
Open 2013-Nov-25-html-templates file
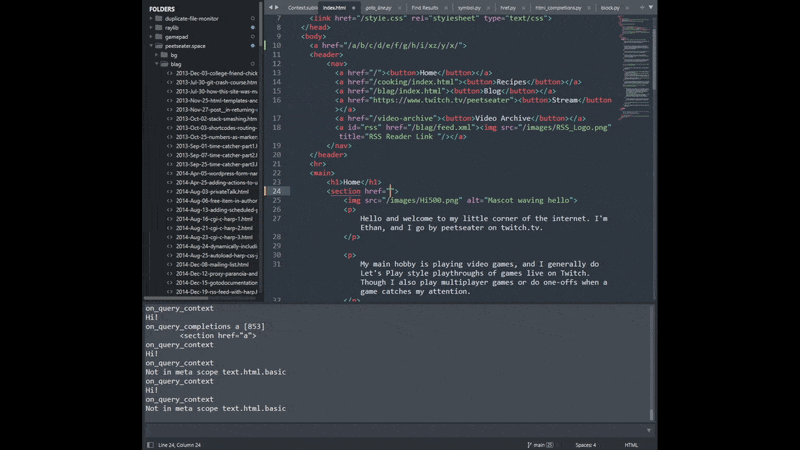click(217, 101)
